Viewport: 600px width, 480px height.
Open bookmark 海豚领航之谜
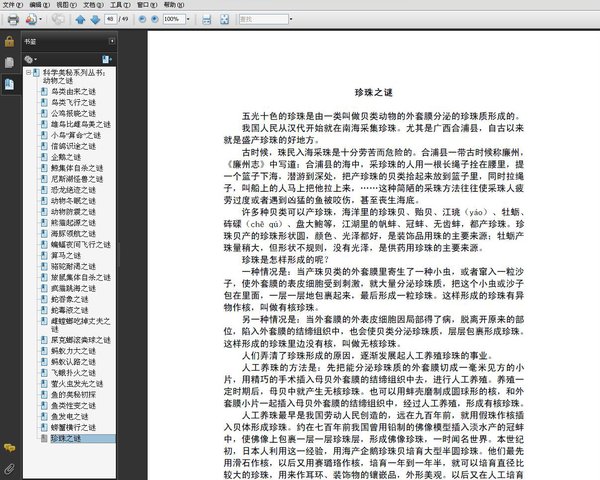(73, 233)
